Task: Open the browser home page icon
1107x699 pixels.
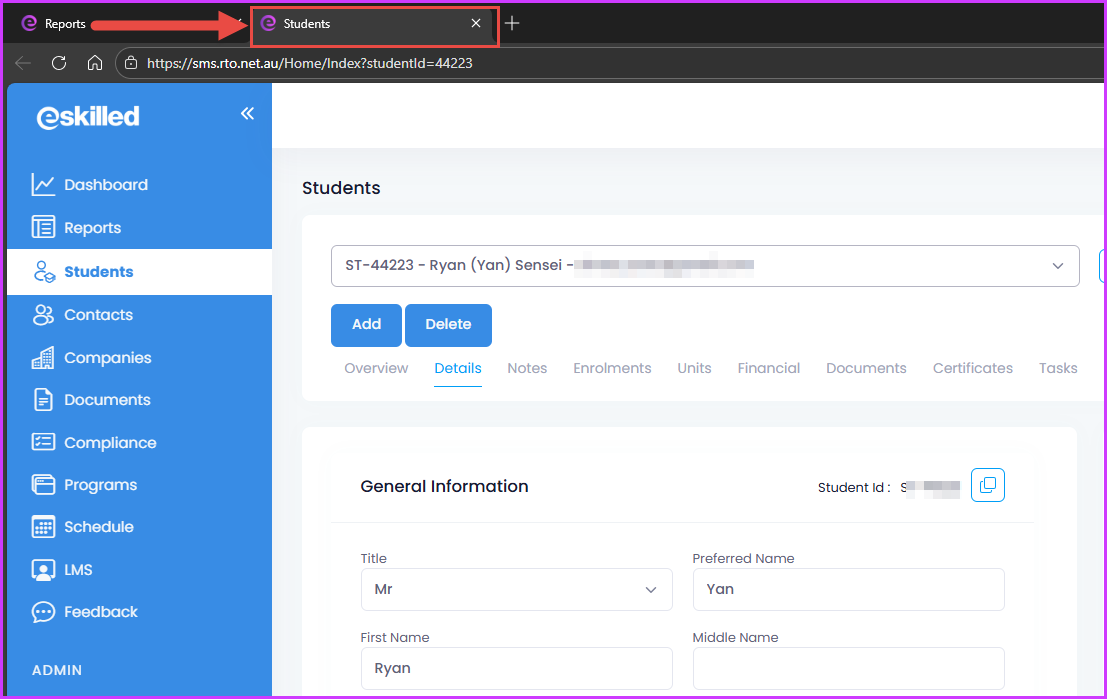Action: pyautogui.click(x=95, y=63)
